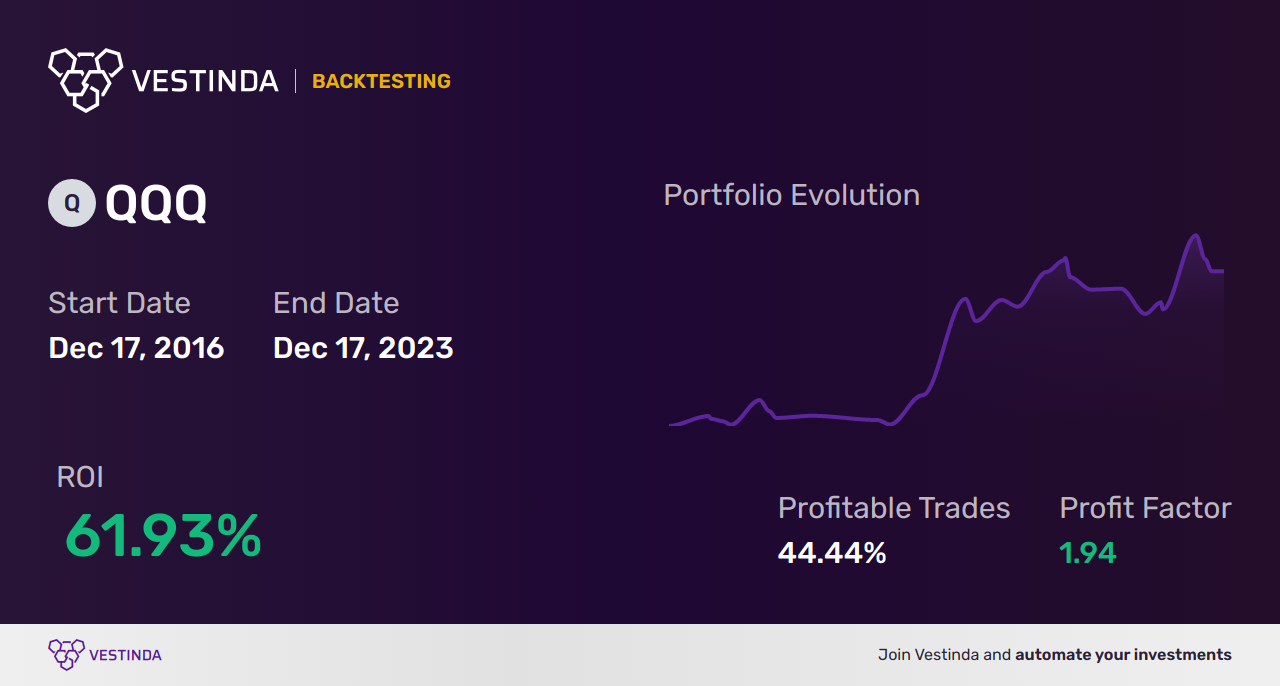The image size is (1280, 686).
Task: Click the 44.44% profitable trades value
Action: click(x=832, y=552)
